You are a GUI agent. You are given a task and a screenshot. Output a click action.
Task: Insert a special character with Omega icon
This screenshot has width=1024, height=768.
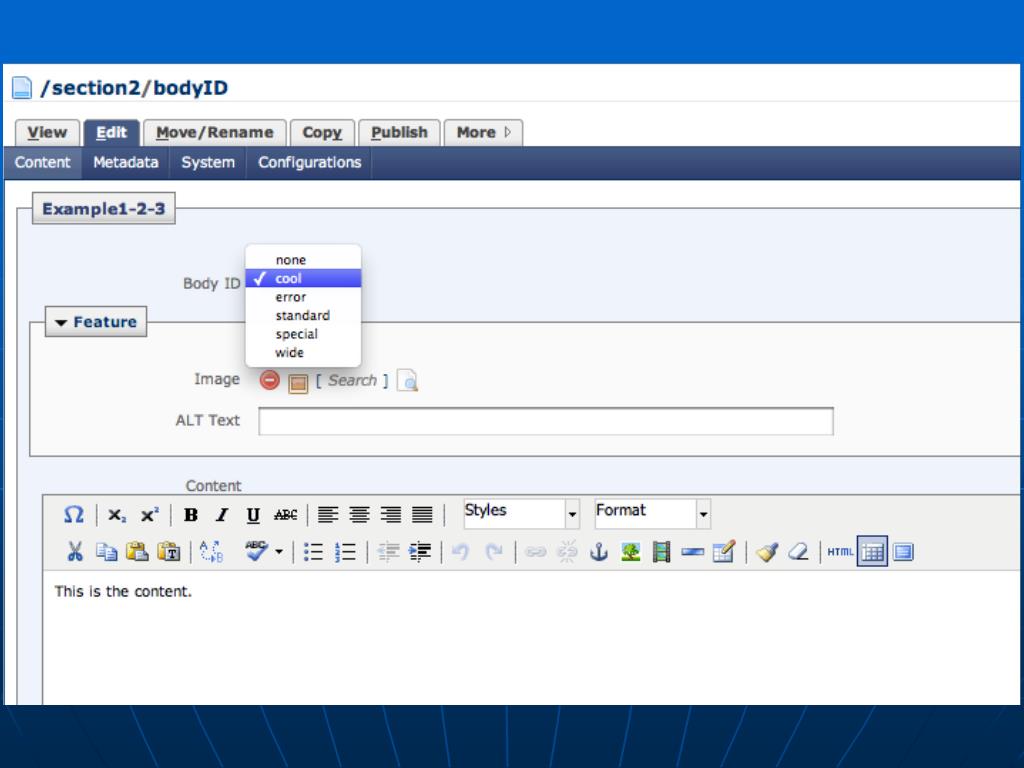tap(73, 515)
